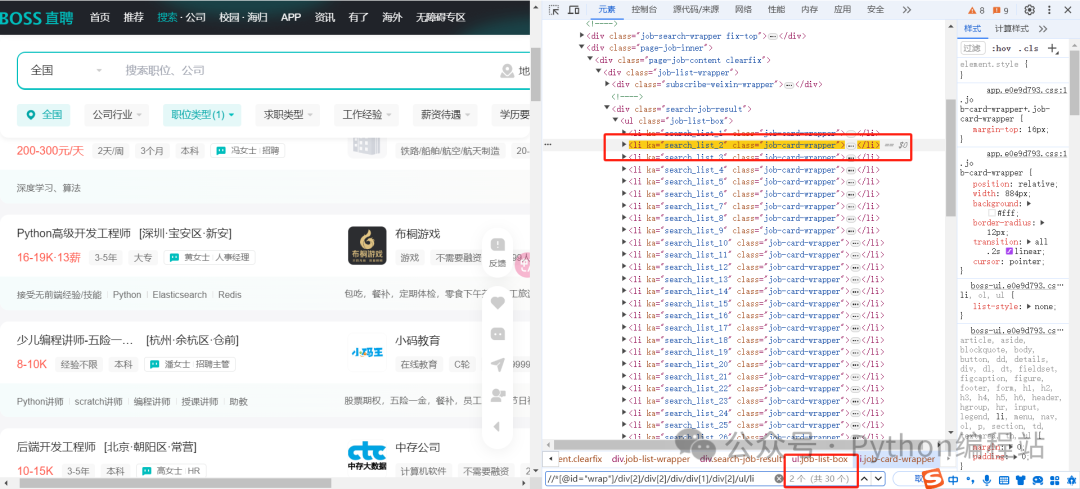The height and width of the screenshot is (489, 1080).
Task: Collapse the ul job-list-box node
Action: 616,121
